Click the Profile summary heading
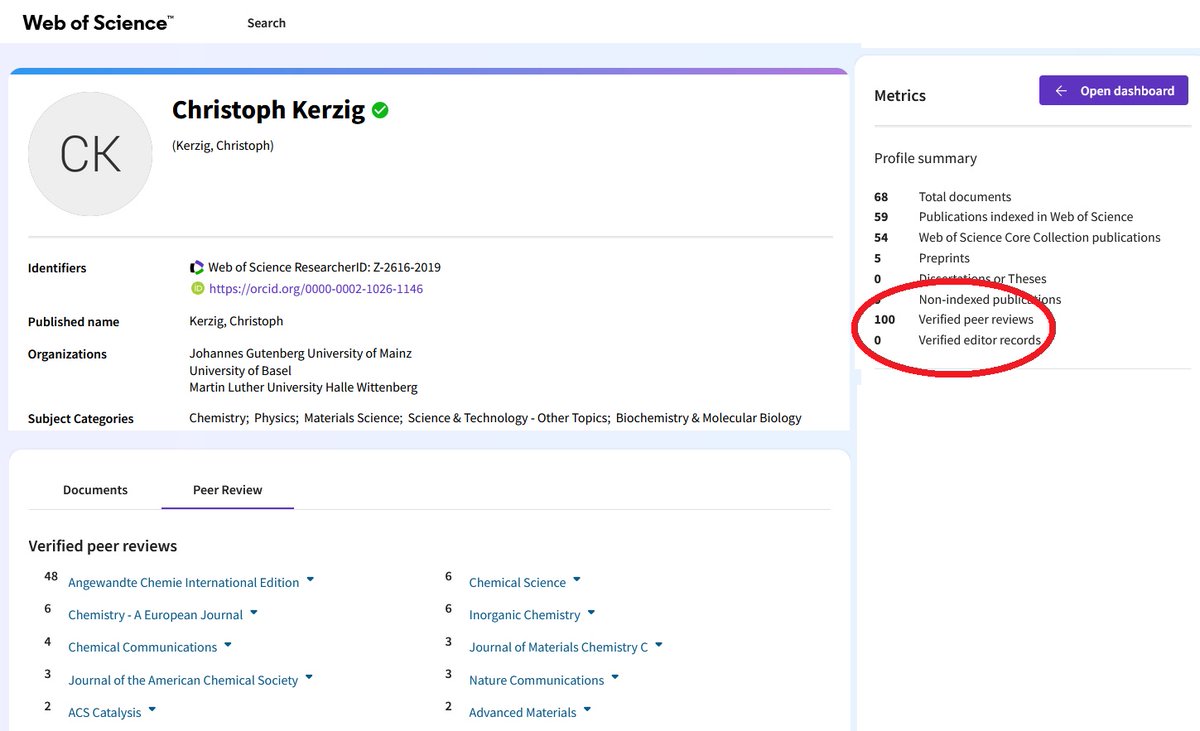1200x731 pixels. (x=925, y=158)
